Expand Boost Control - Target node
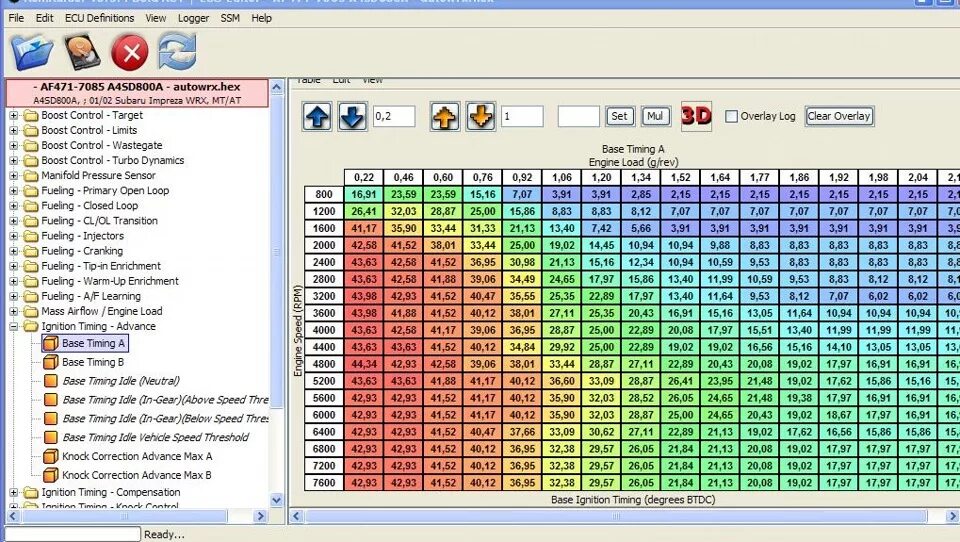Screen dimensions: 960x542 [x=13, y=115]
